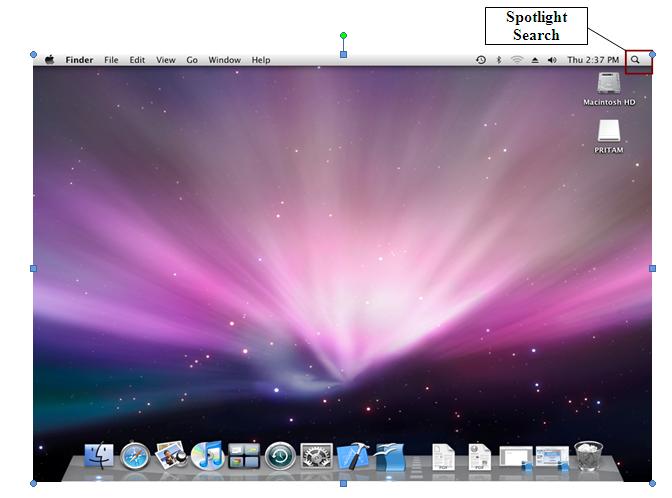Launch Safari from the Dock
This screenshot has width=672, height=498.
pyautogui.click(x=135, y=456)
